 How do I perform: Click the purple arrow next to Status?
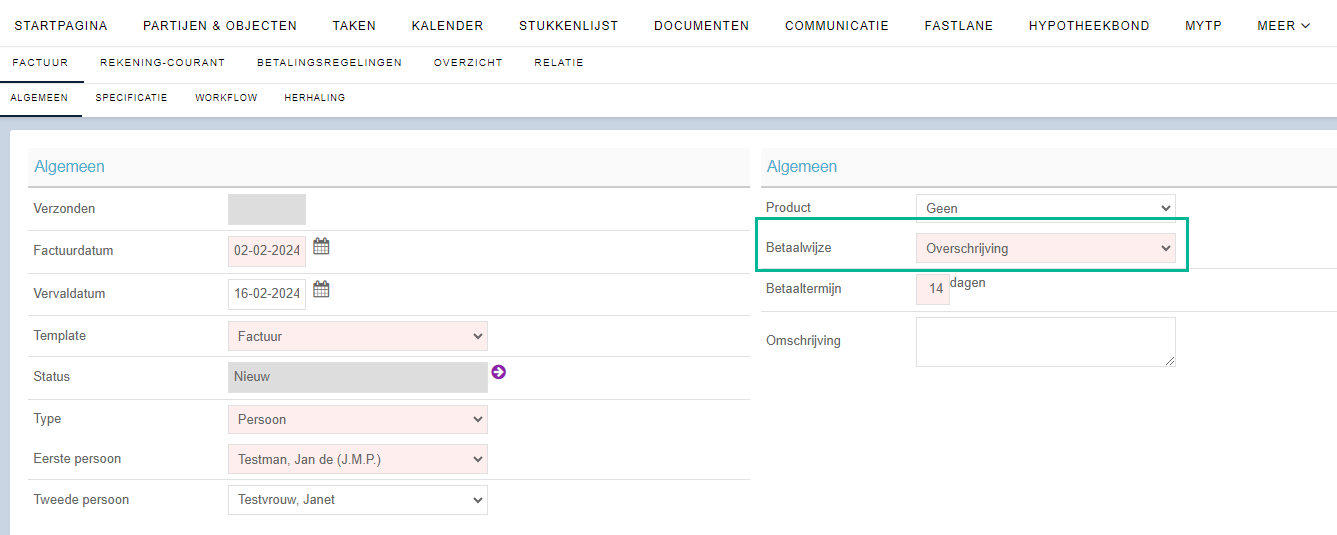point(499,372)
